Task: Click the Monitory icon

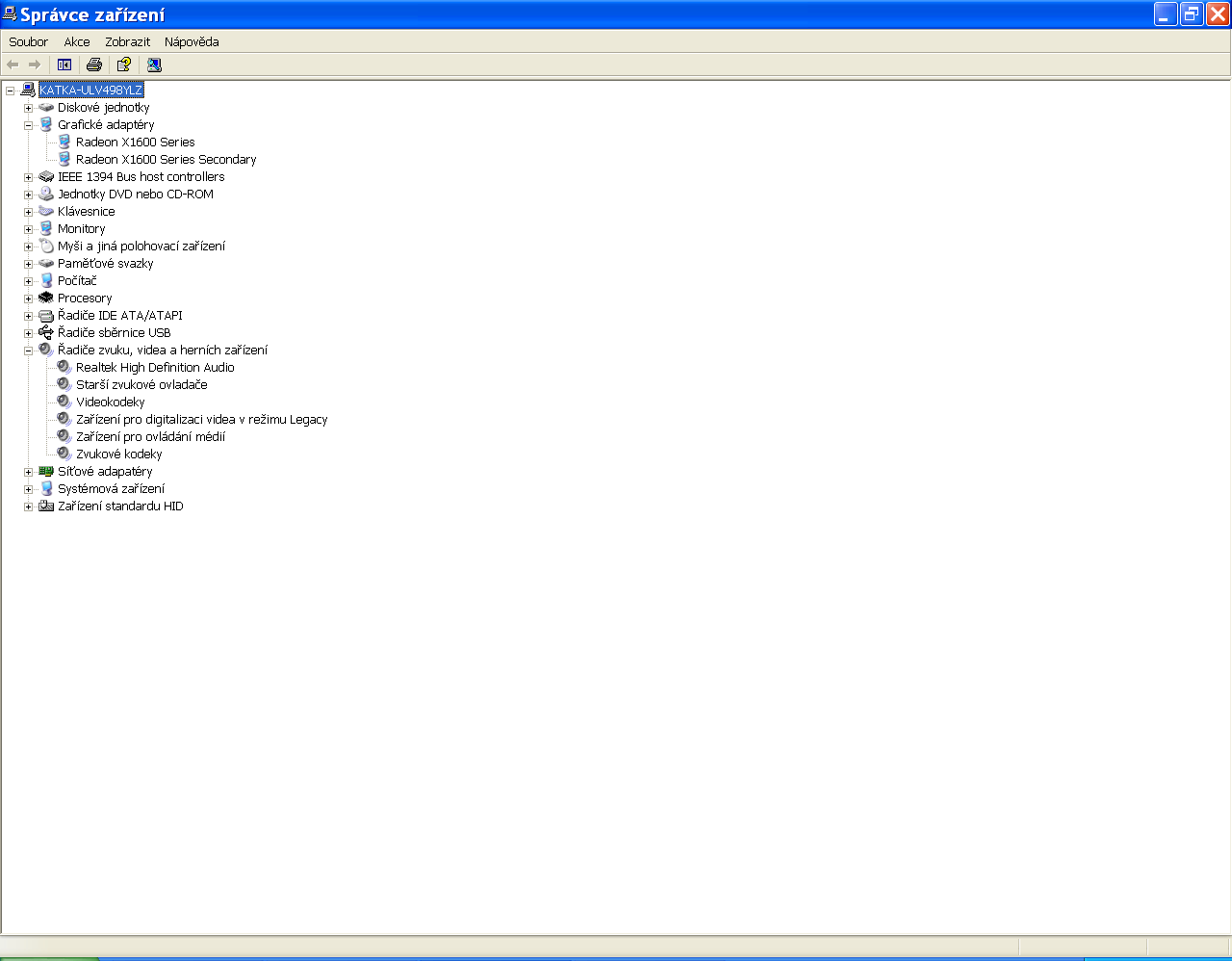Action: [x=46, y=228]
